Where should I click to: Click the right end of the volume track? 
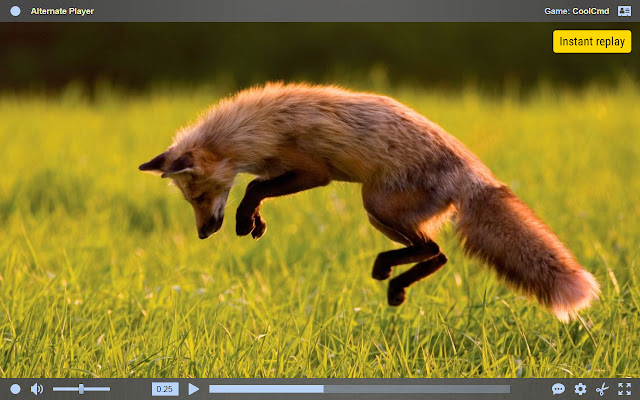pos(108,389)
